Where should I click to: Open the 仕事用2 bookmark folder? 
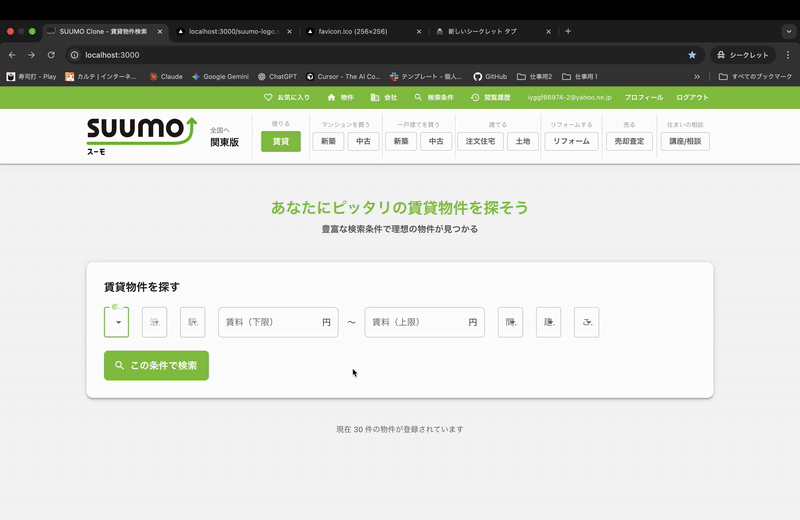[x=535, y=77]
